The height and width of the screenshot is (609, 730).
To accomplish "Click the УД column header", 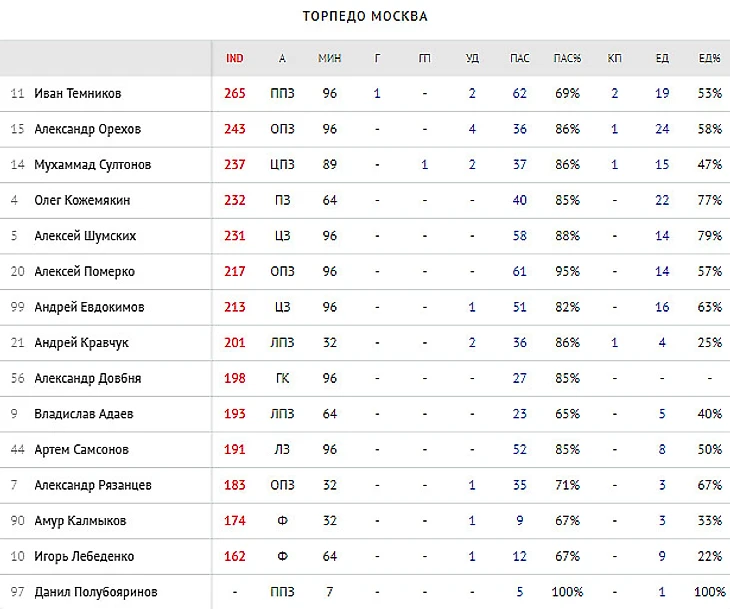I will pyautogui.click(x=472, y=58).
